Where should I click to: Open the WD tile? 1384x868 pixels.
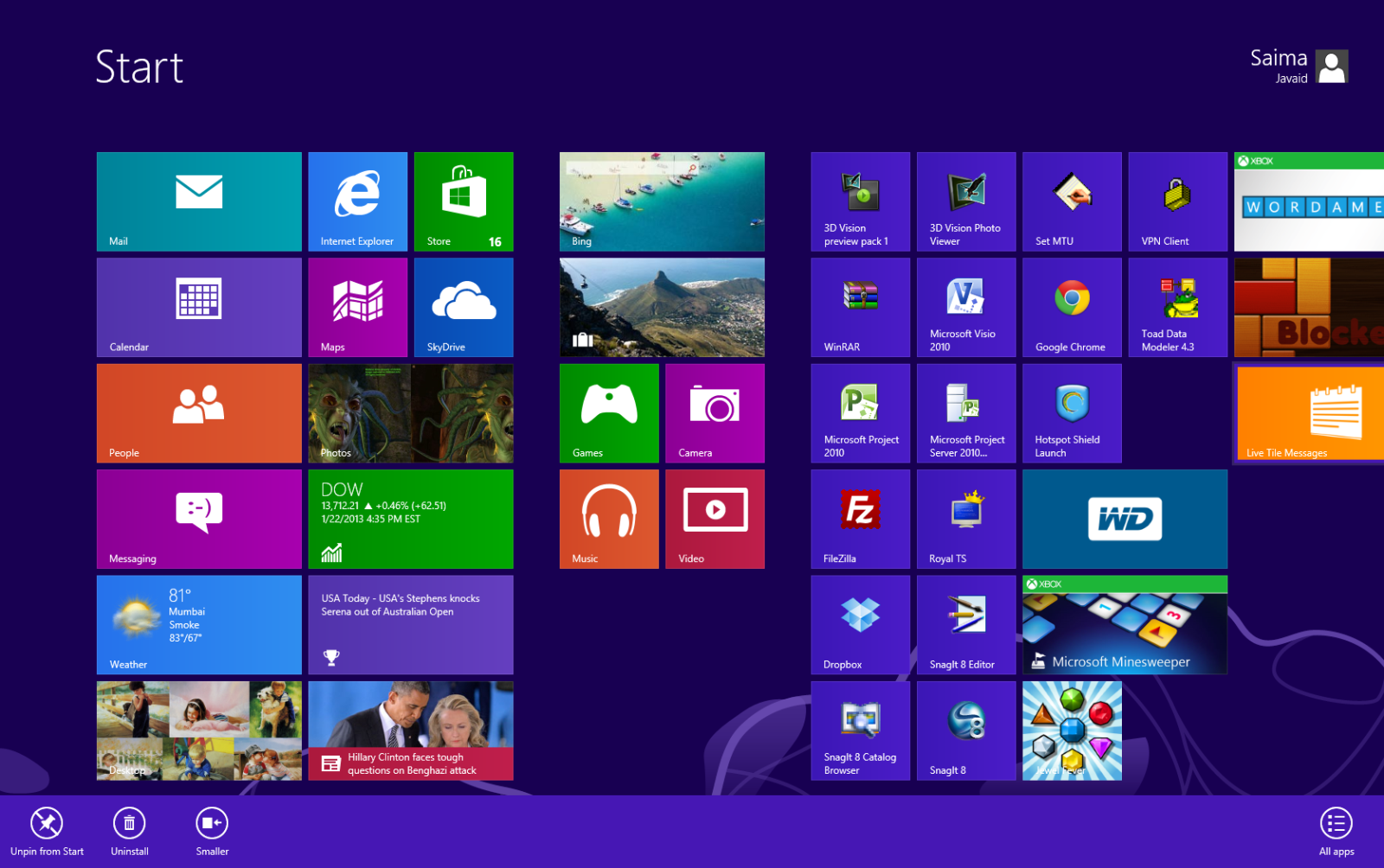click(x=1124, y=519)
